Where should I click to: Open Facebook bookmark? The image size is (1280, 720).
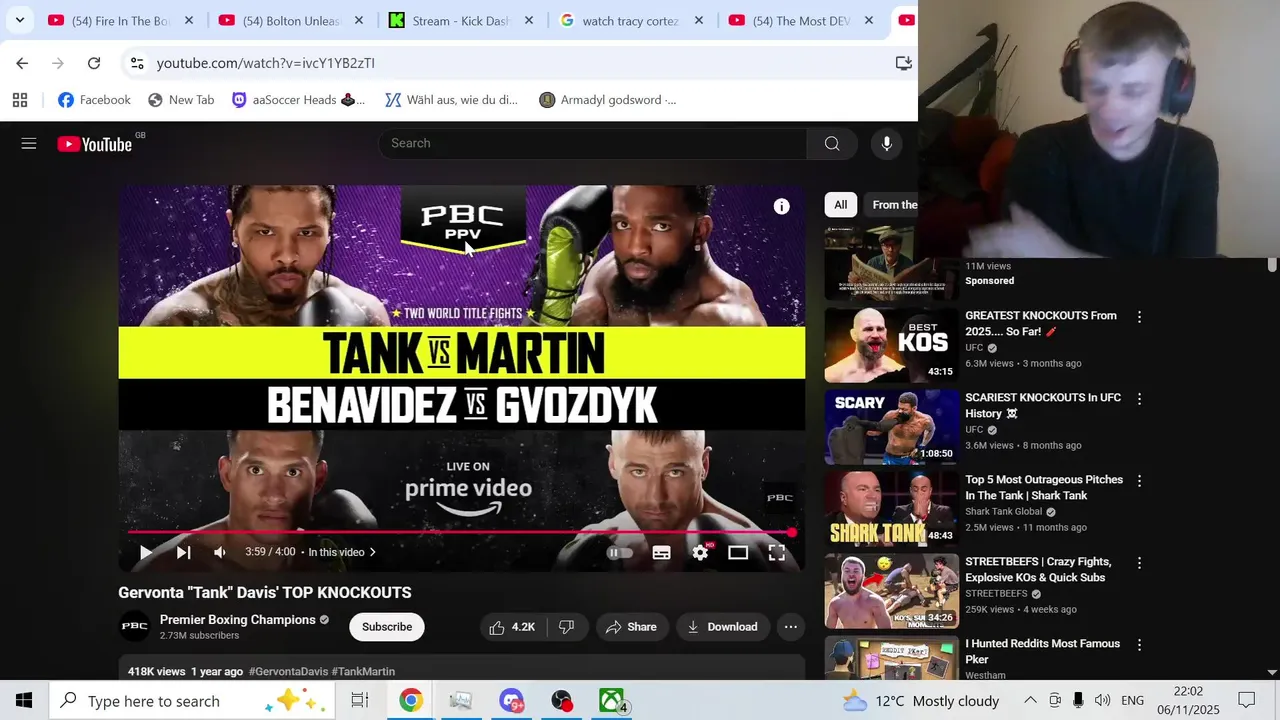[x=94, y=100]
